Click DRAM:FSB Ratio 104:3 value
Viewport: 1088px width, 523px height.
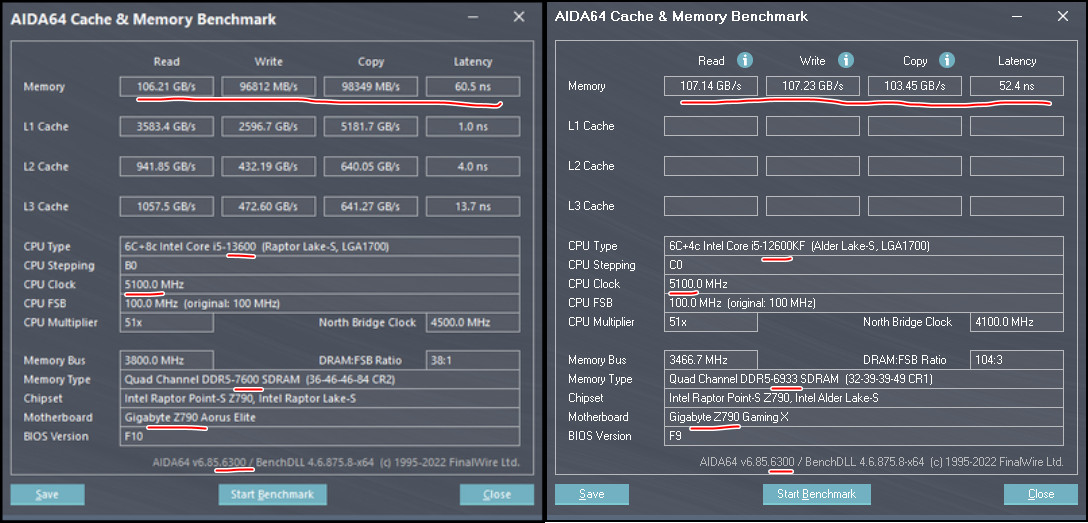(x=1017, y=360)
